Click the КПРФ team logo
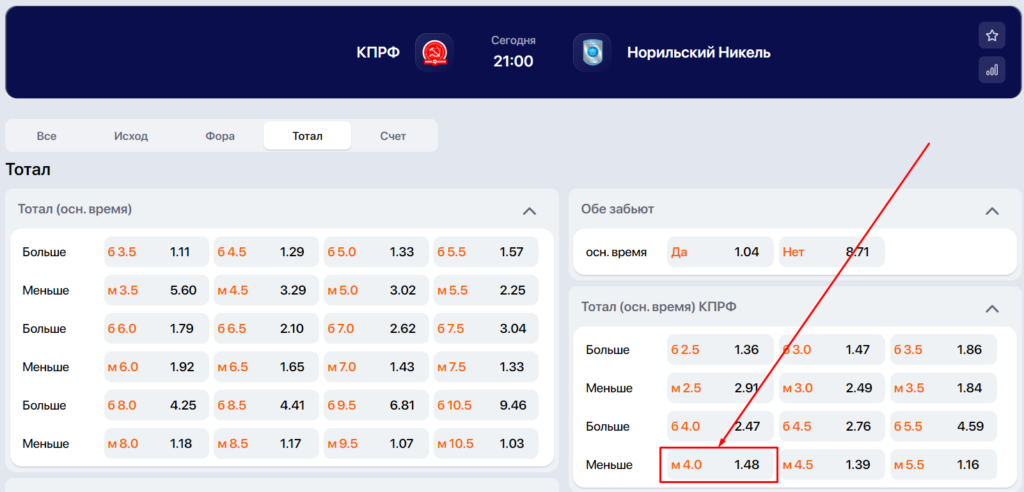 click(434, 52)
